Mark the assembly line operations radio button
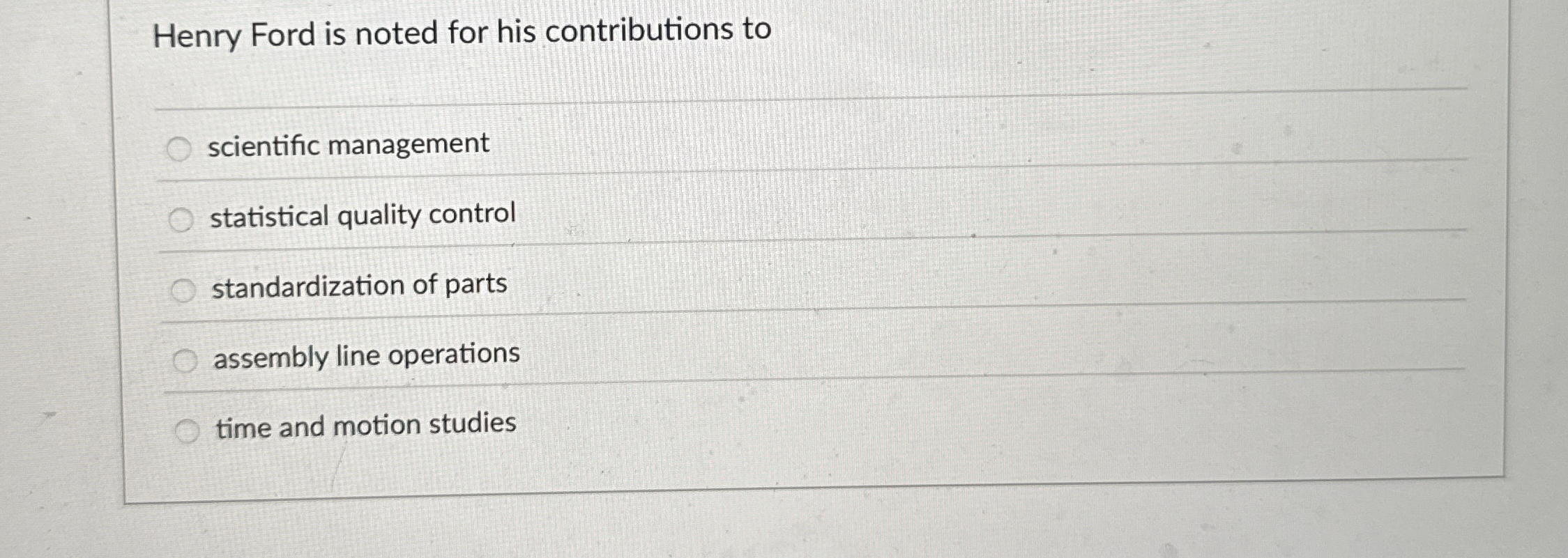This screenshot has width=1568, height=558. coord(185,361)
